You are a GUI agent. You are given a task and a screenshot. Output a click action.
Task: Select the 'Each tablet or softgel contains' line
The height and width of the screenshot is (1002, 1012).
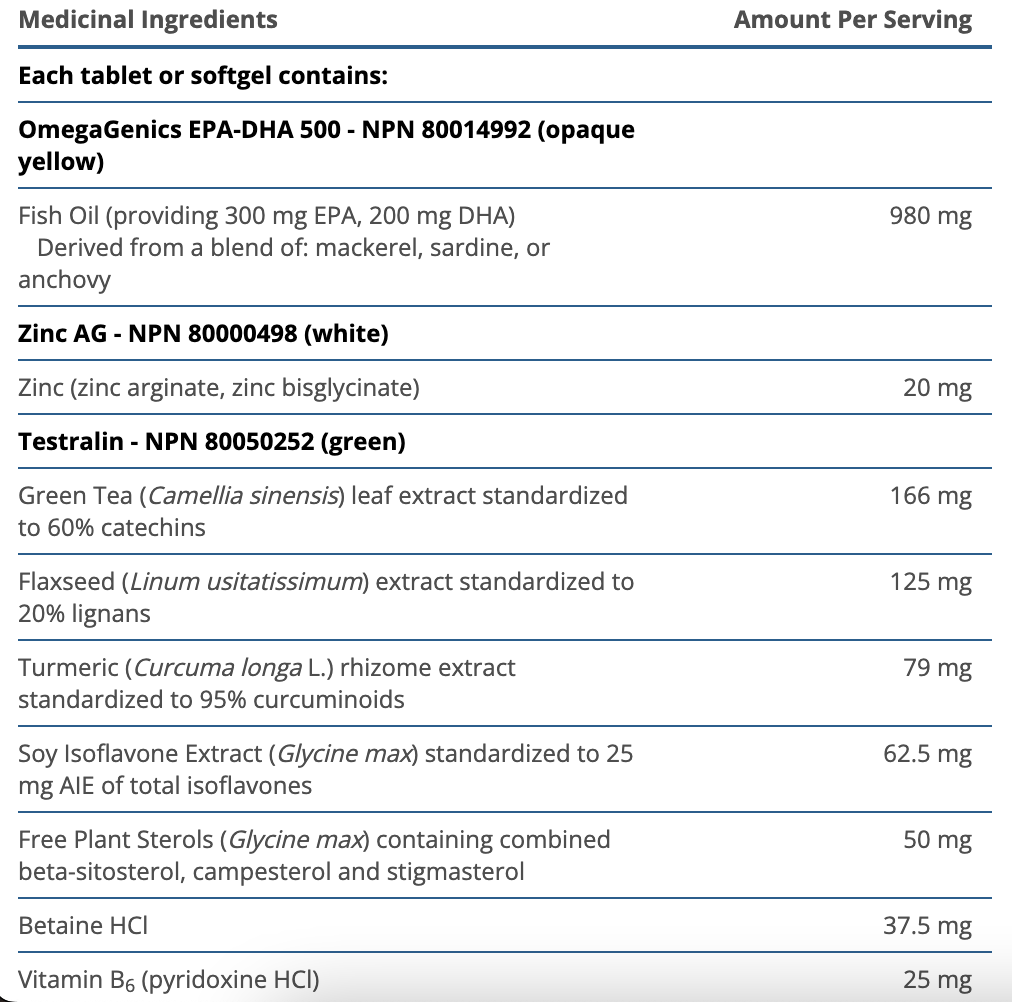pyautogui.click(x=202, y=76)
